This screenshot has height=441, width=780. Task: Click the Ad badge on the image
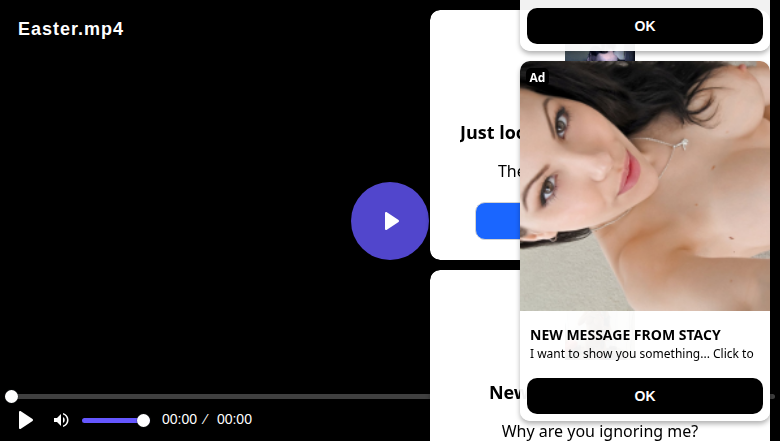click(x=537, y=78)
